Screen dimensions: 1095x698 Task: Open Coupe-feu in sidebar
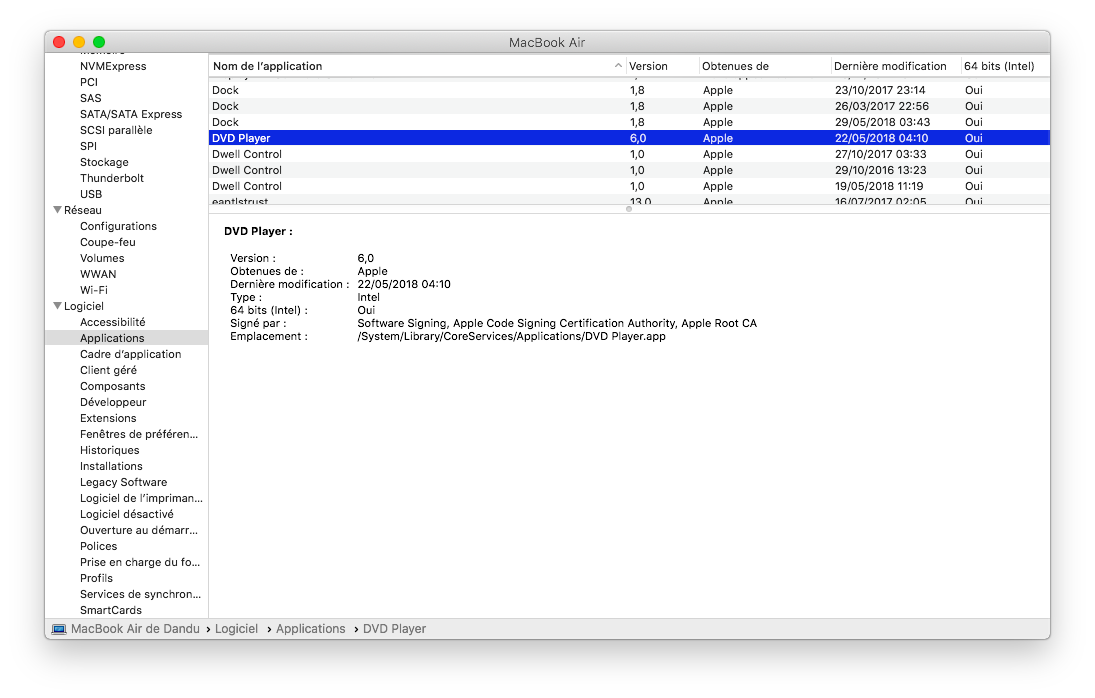point(108,242)
